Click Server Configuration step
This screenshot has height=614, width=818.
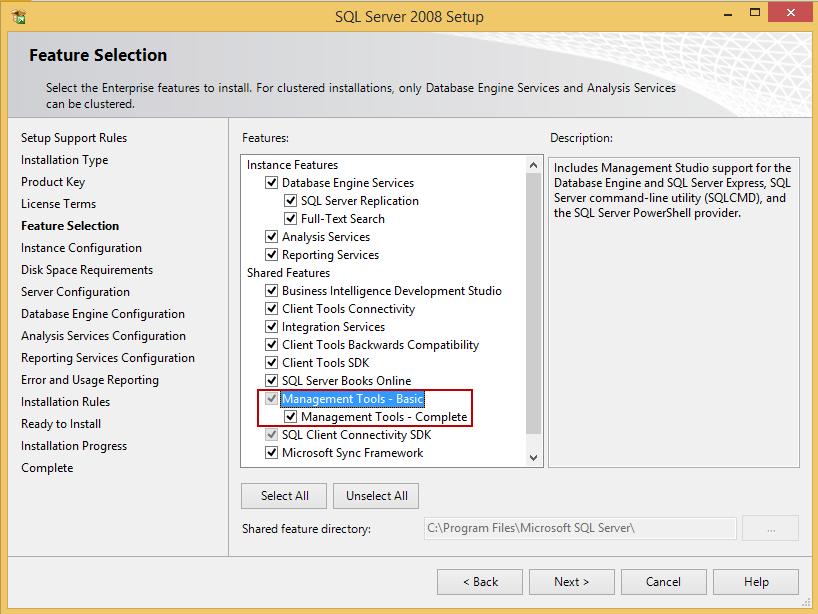(x=76, y=292)
